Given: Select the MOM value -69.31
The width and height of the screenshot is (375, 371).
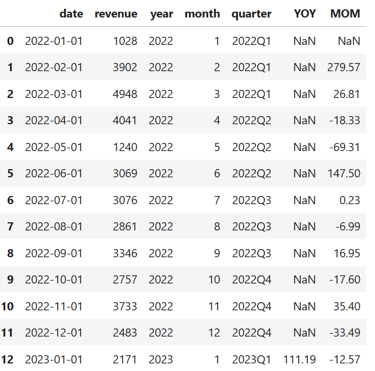Looking at the screenshot, I should (x=345, y=147).
